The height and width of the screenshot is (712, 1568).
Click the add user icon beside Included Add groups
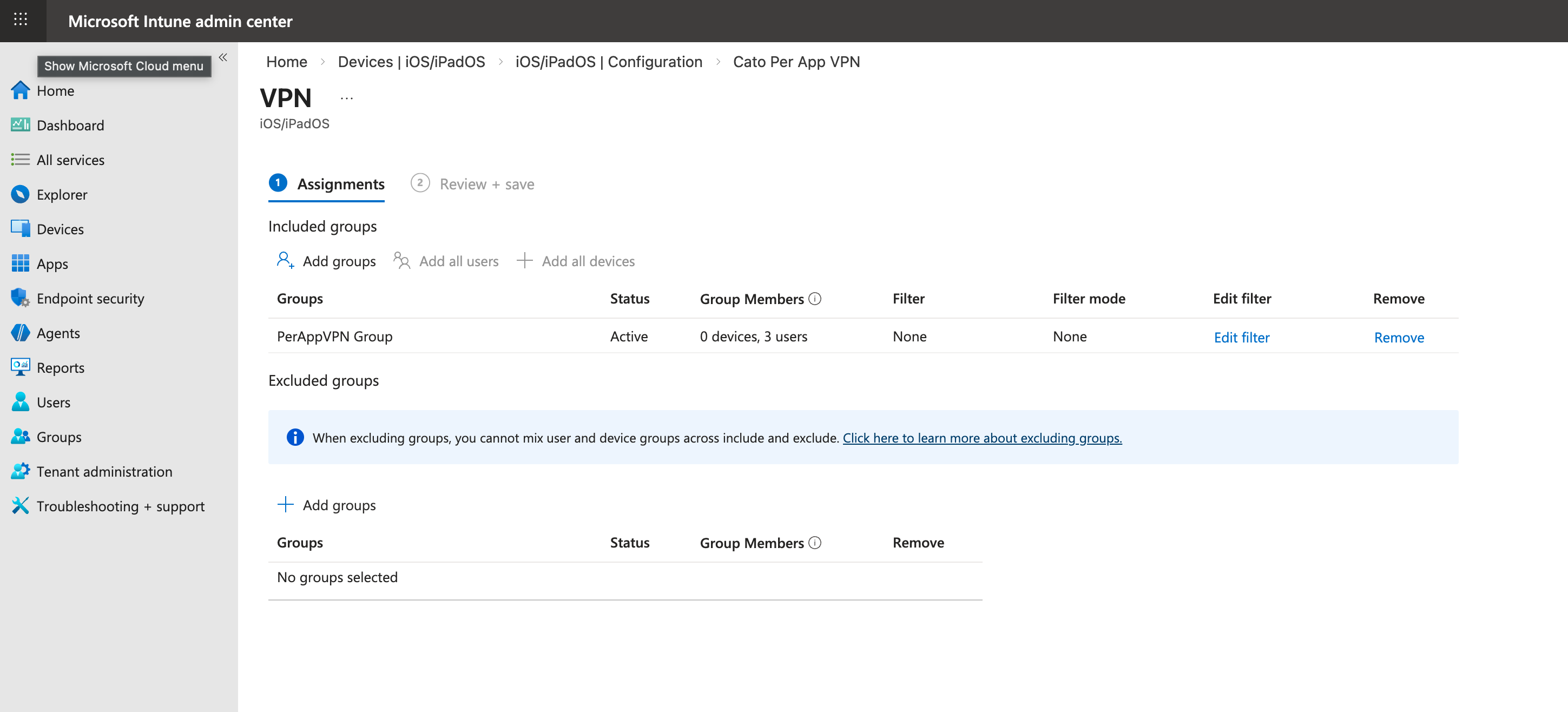285,260
